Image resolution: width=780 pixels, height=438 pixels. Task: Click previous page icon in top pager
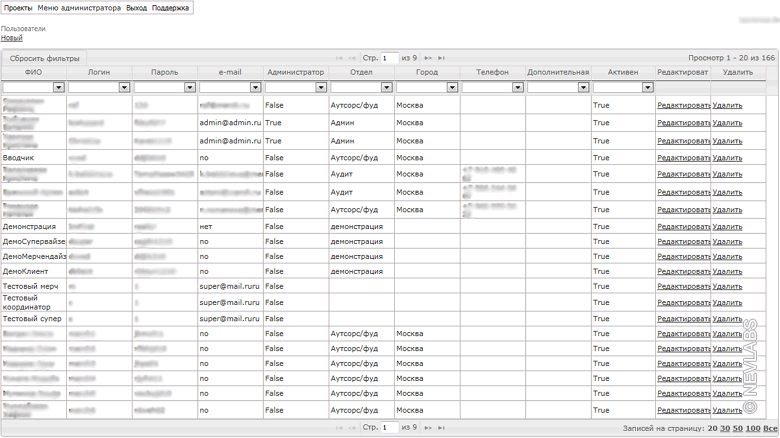[352, 58]
